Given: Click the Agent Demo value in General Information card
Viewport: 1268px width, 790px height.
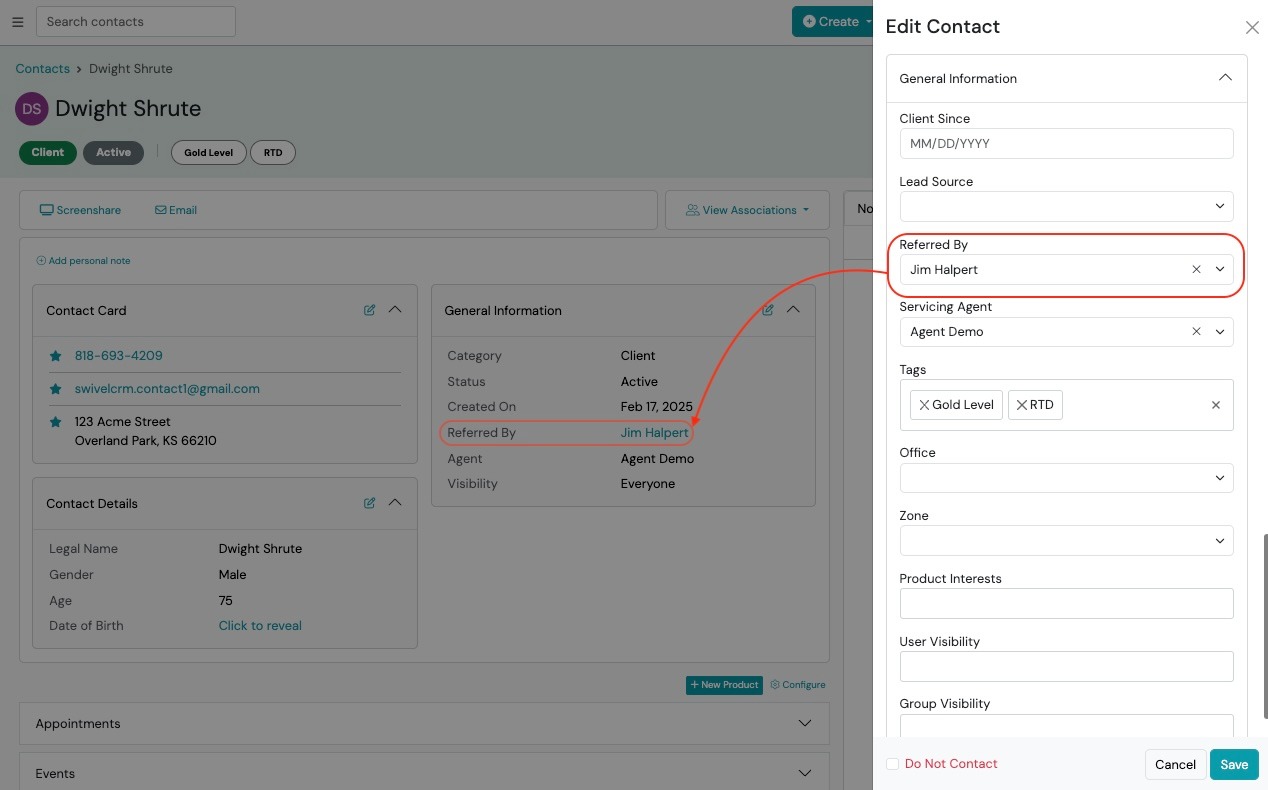Looking at the screenshot, I should pos(657,459).
